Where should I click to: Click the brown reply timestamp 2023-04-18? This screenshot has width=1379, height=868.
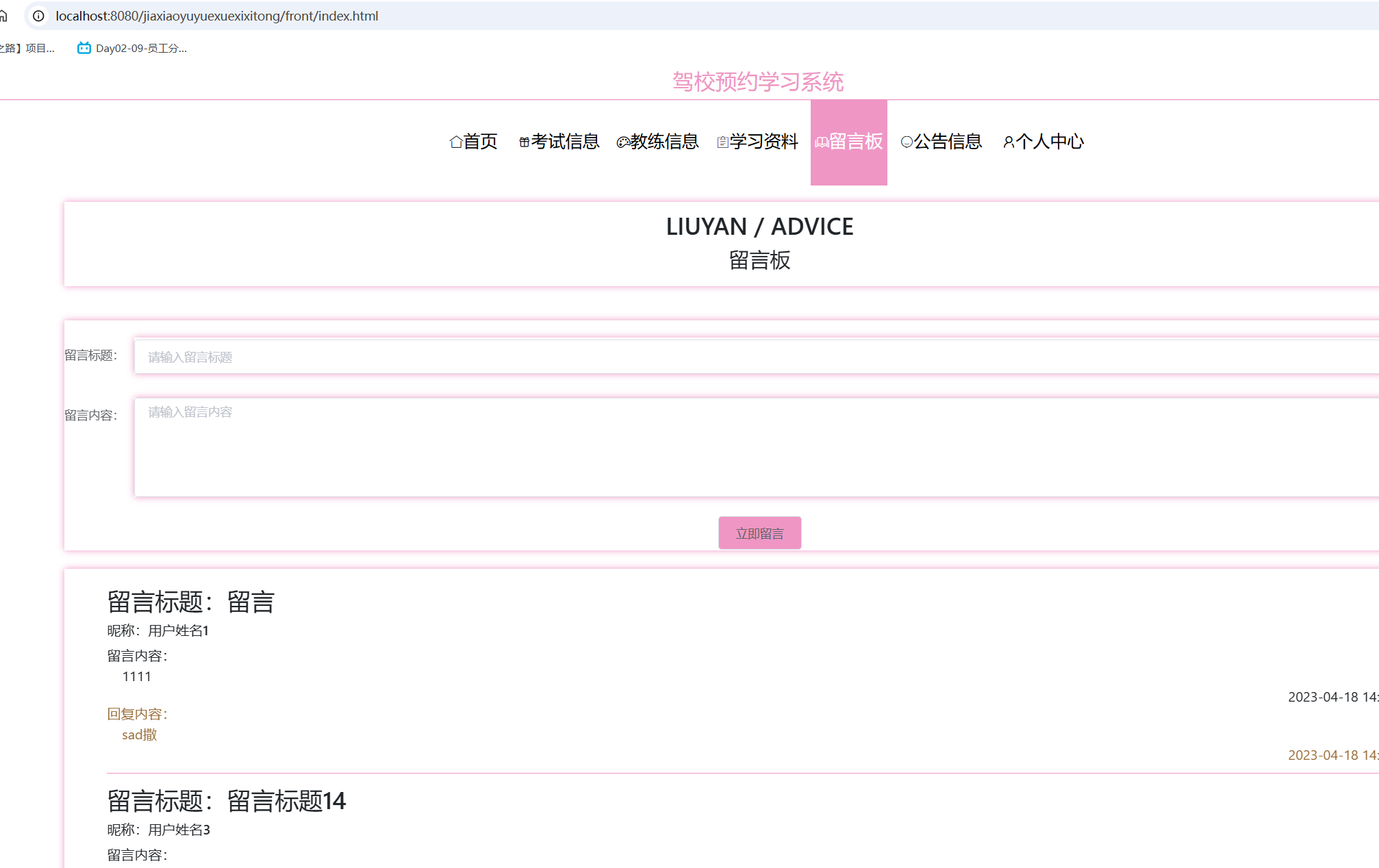coord(1333,755)
